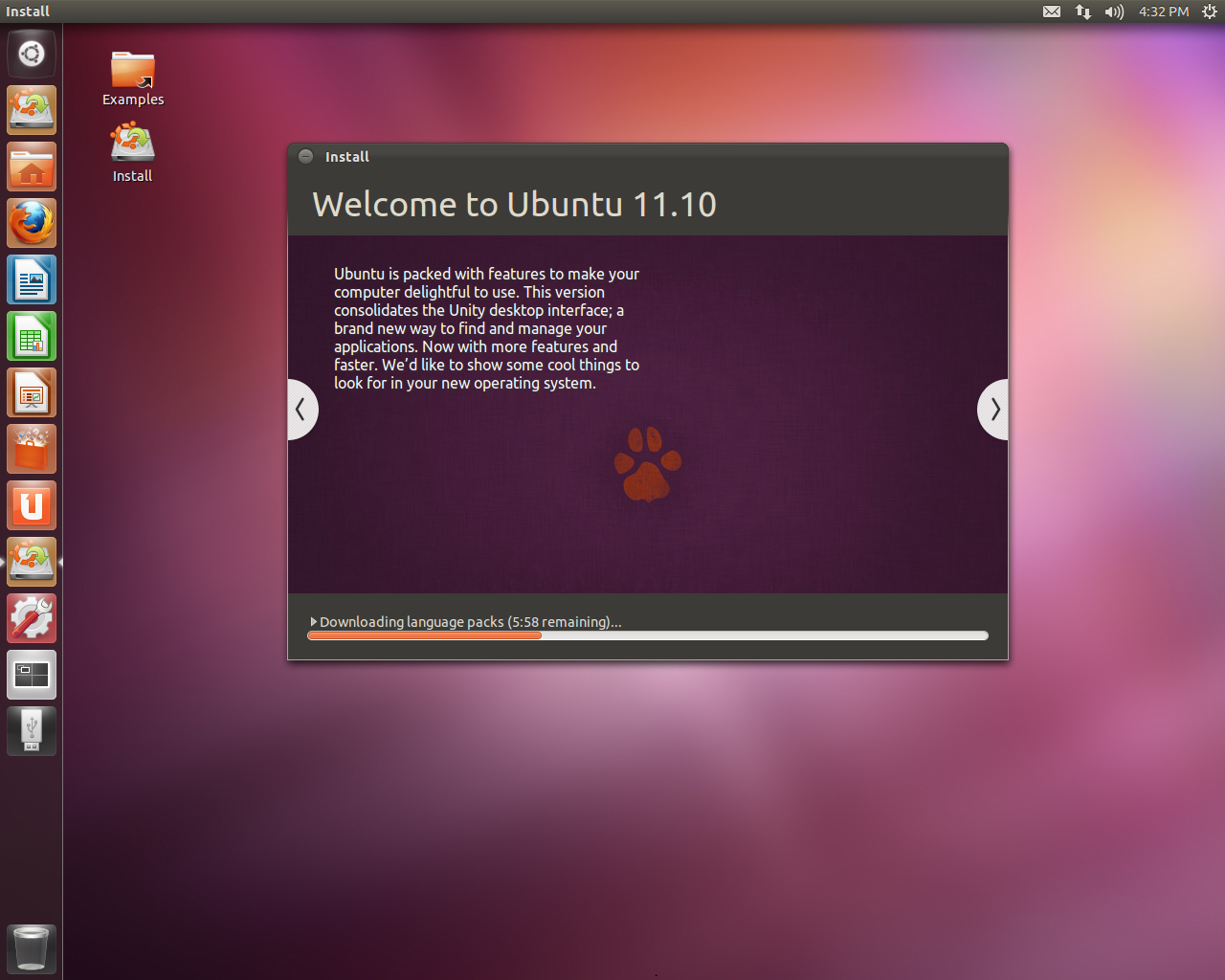Open LibreOffice Impress from launcher
This screenshot has width=1225, height=980.
(x=32, y=392)
